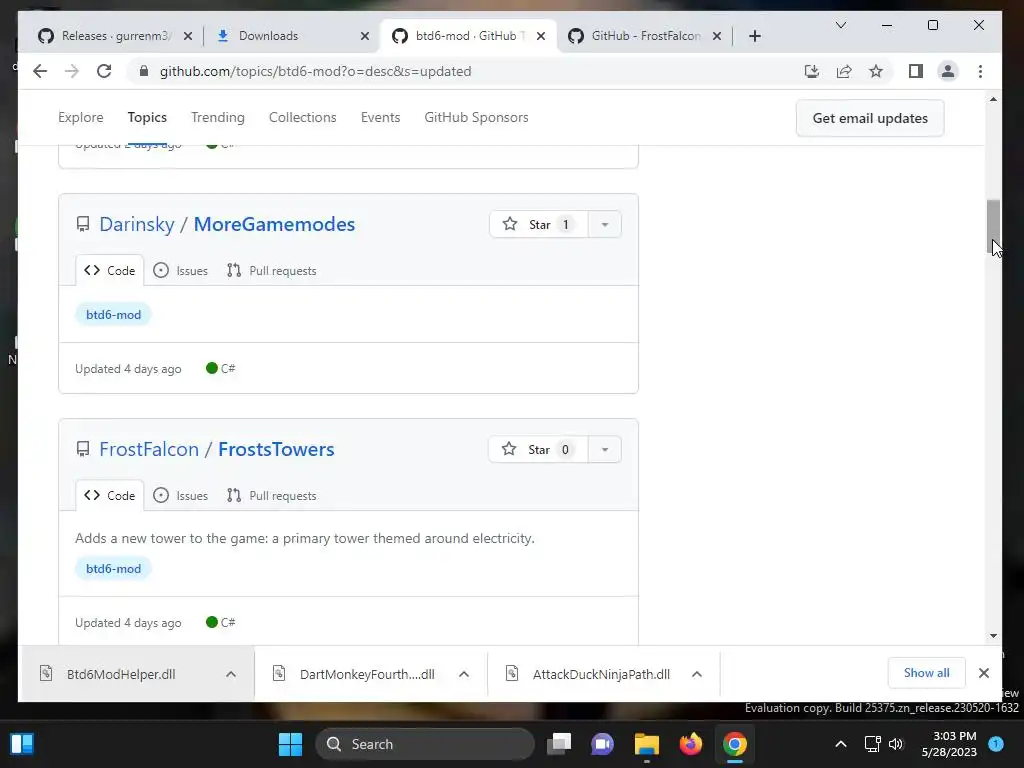The image size is (1024, 768).
Task: Open the DartMonkeyFourth dll download
Action: [x=366, y=674]
